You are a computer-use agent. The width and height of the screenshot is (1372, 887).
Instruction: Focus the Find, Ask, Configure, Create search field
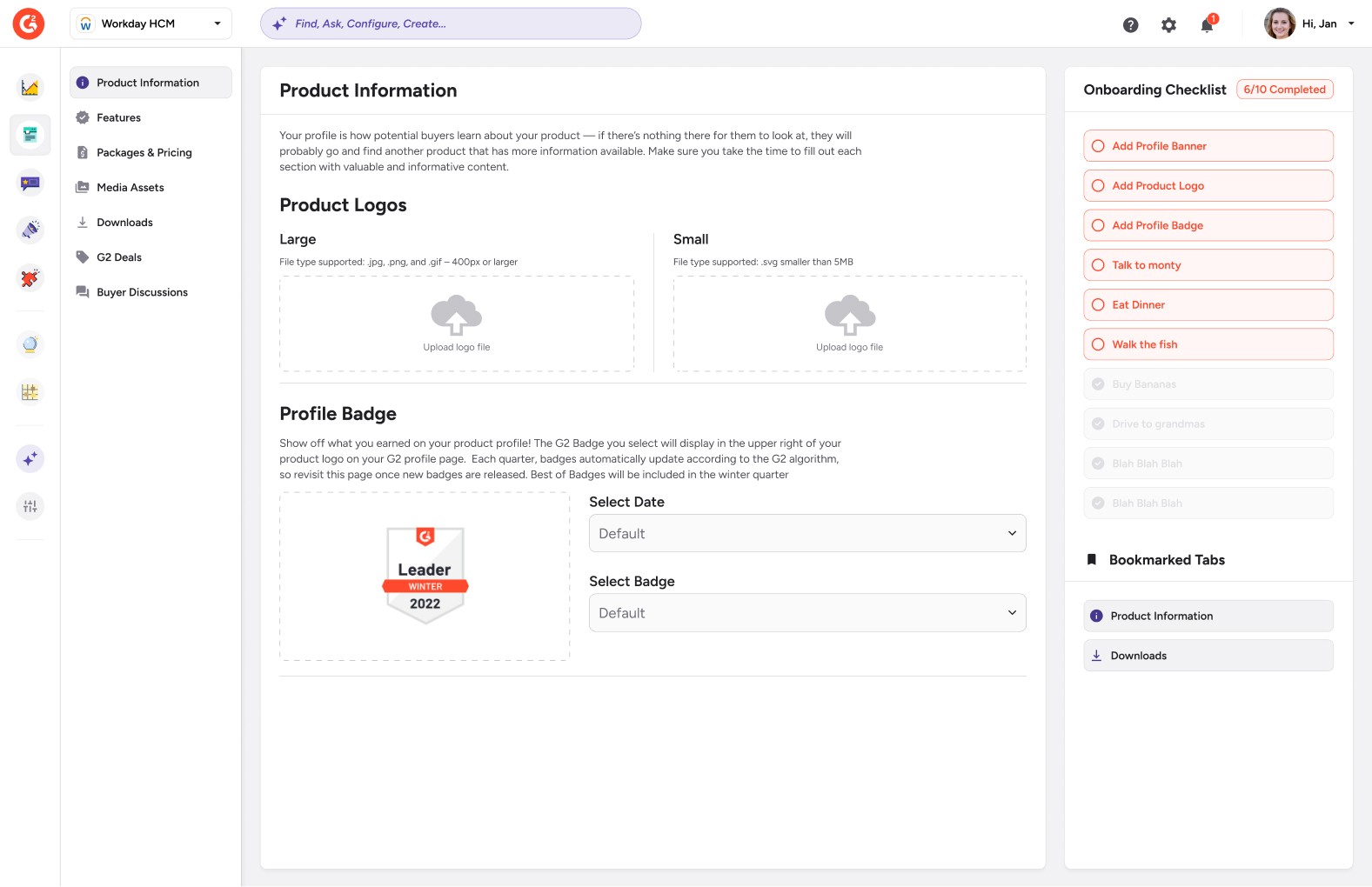(452, 23)
